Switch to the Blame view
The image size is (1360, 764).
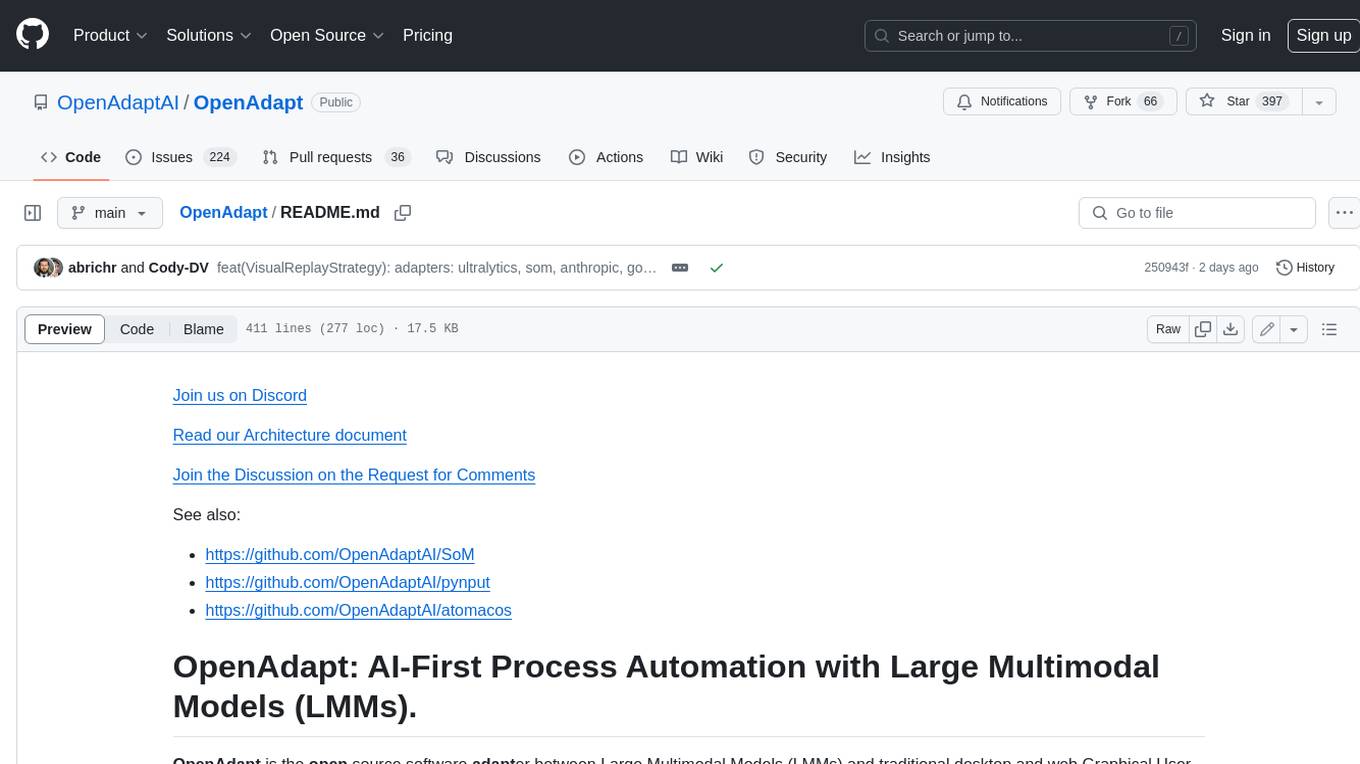[x=203, y=329]
